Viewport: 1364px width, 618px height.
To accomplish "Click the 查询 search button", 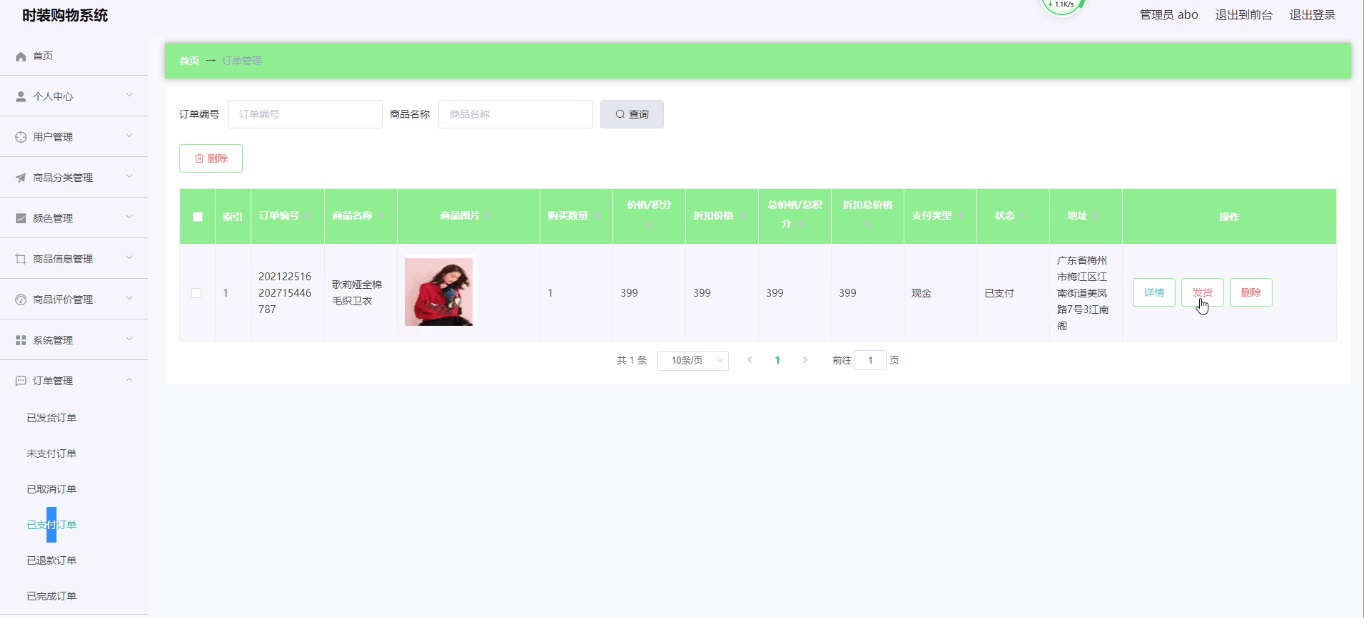I will [x=632, y=114].
